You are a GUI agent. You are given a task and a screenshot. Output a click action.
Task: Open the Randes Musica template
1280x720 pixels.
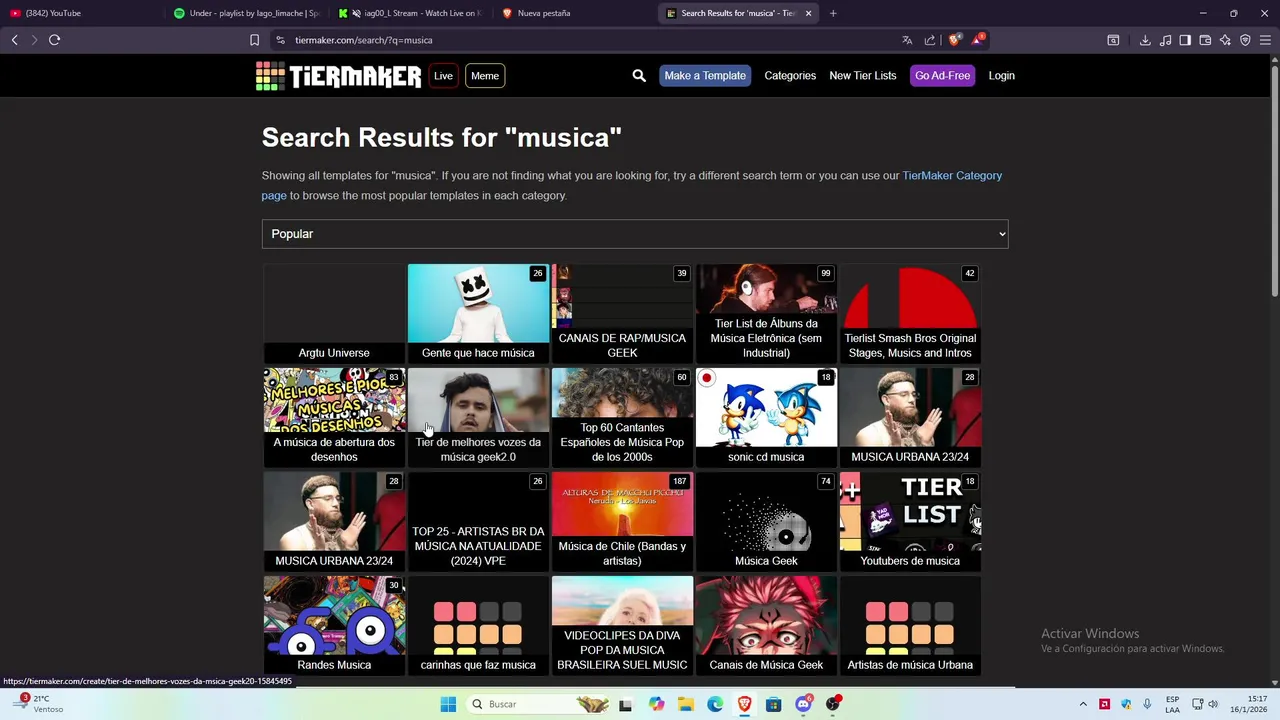tap(334, 625)
